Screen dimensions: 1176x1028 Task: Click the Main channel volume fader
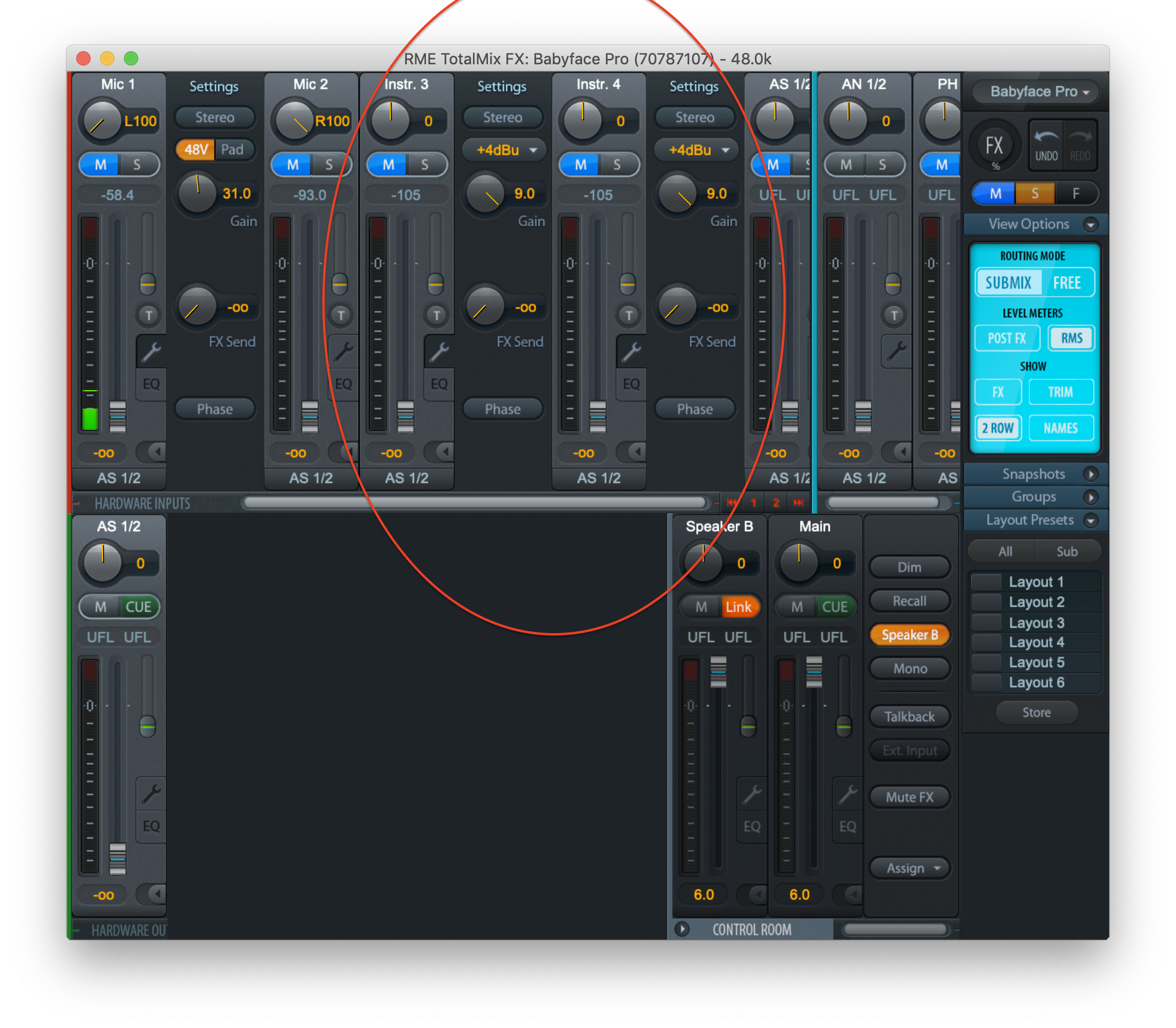pos(814,672)
